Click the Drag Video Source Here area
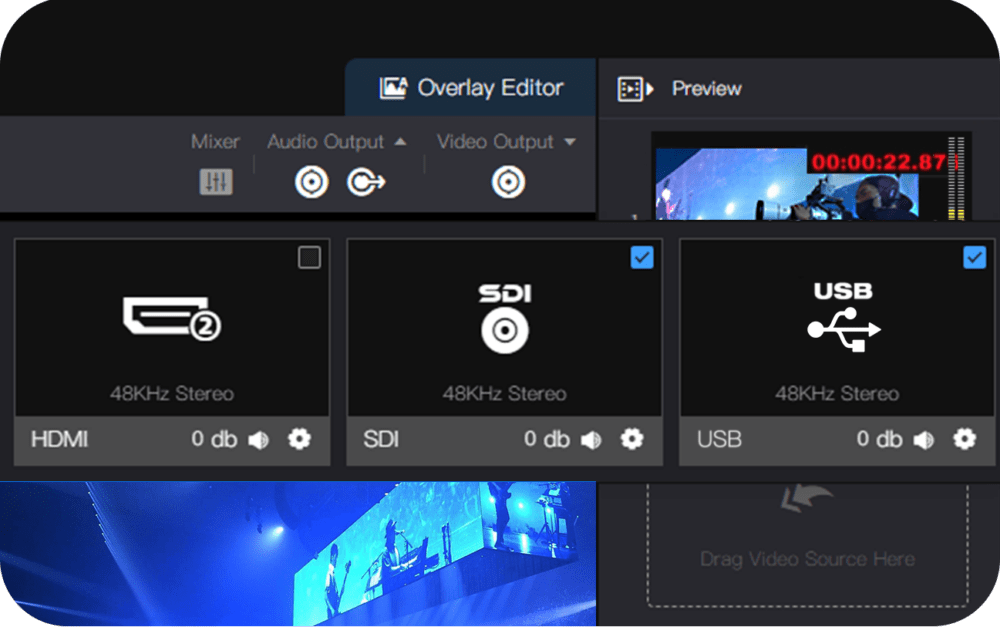The width and height of the screenshot is (1000, 627). pyautogui.click(x=807, y=545)
